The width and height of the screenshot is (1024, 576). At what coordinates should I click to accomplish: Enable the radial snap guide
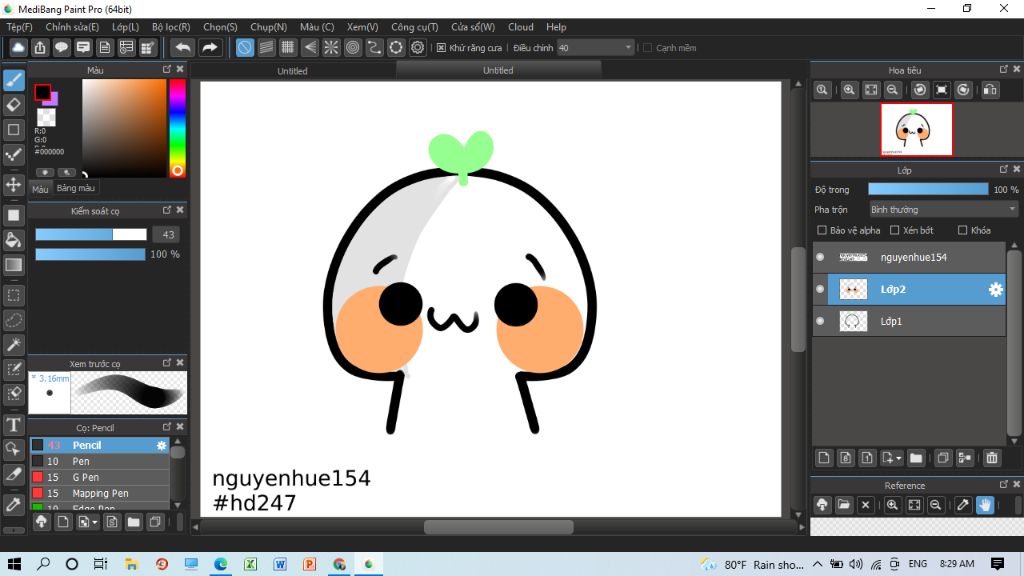click(331, 48)
